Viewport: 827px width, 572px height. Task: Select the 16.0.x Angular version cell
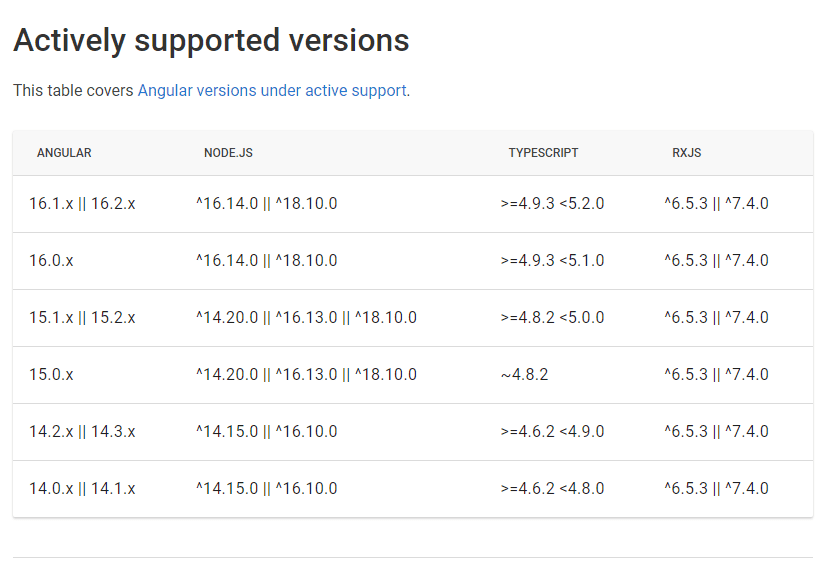tap(51, 261)
